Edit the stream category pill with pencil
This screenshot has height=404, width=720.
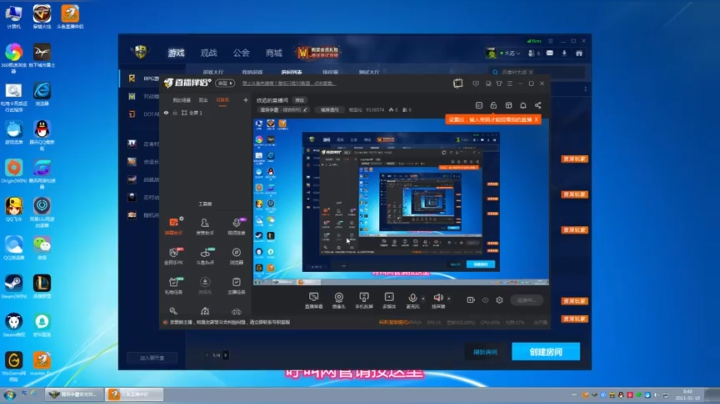coord(283,110)
